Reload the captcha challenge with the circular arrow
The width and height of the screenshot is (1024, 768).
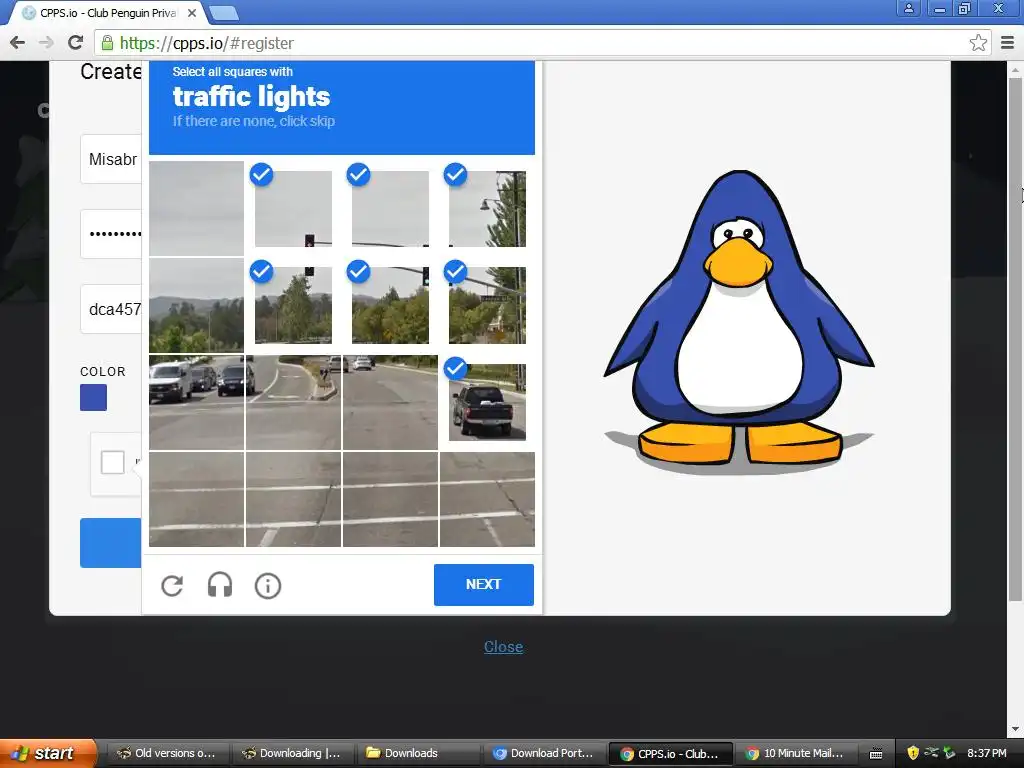(x=172, y=585)
